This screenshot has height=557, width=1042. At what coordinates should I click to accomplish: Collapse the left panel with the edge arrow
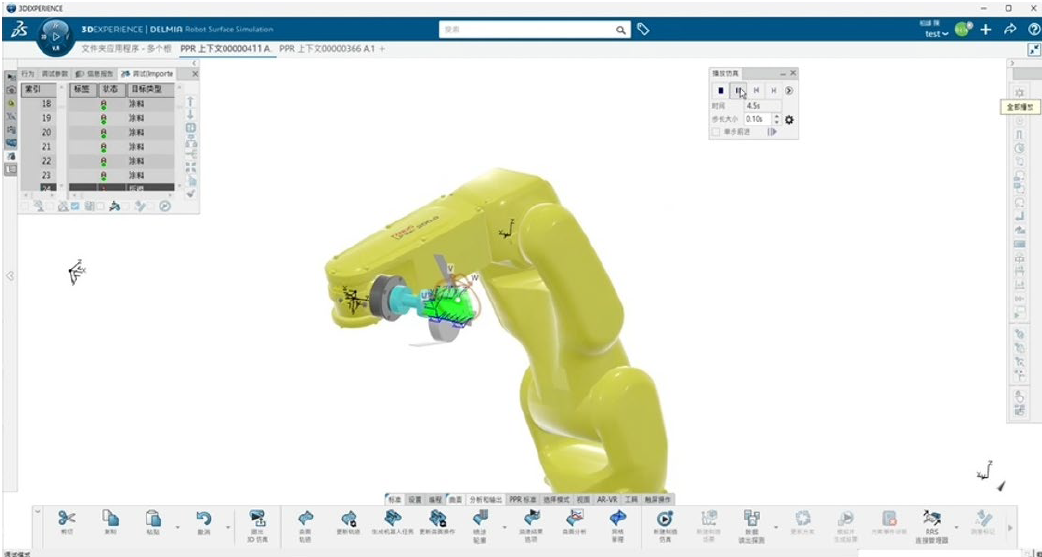click(x=10, y=276)
